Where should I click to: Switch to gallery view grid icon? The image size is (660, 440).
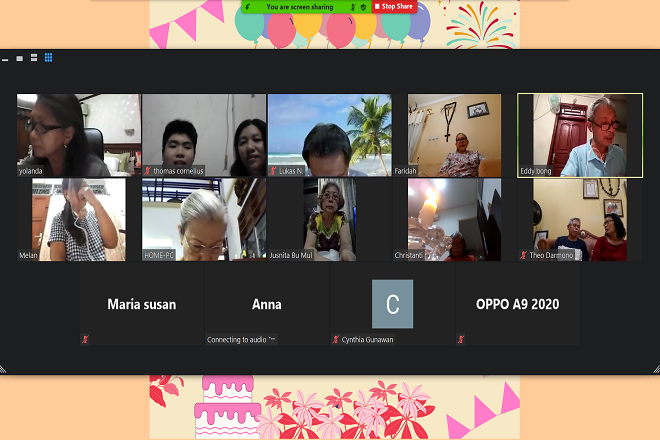click(x=48, y=57)
